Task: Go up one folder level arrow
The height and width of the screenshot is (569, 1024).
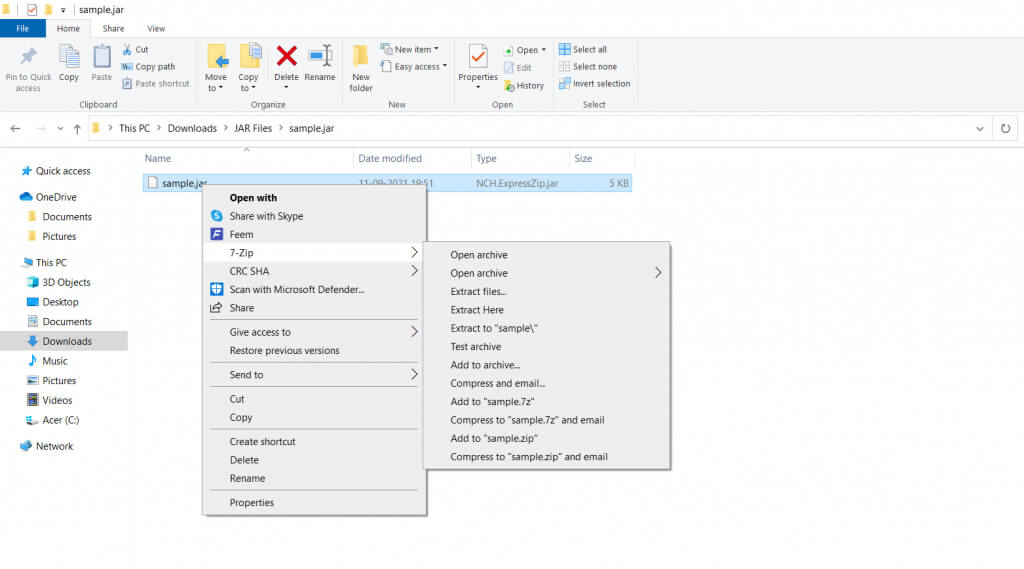Action: point(77,129)
